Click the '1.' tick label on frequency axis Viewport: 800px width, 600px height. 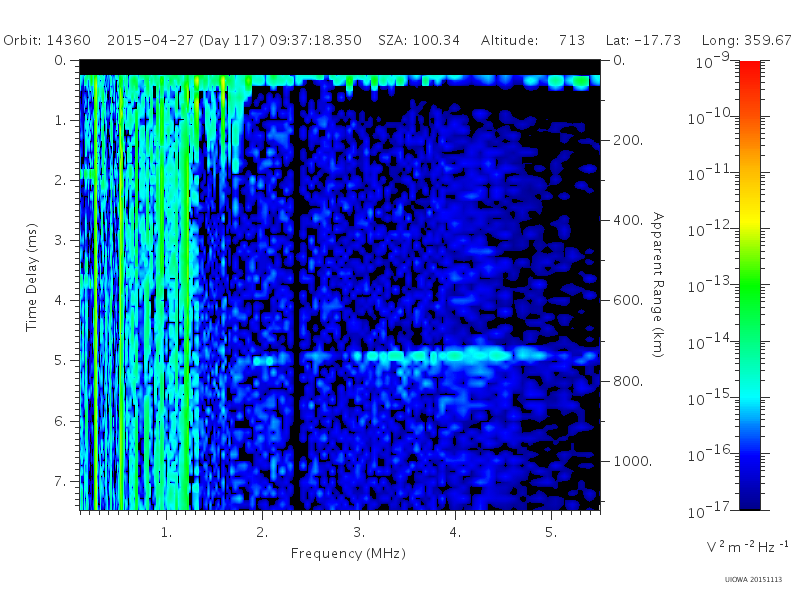click(166, 532)
